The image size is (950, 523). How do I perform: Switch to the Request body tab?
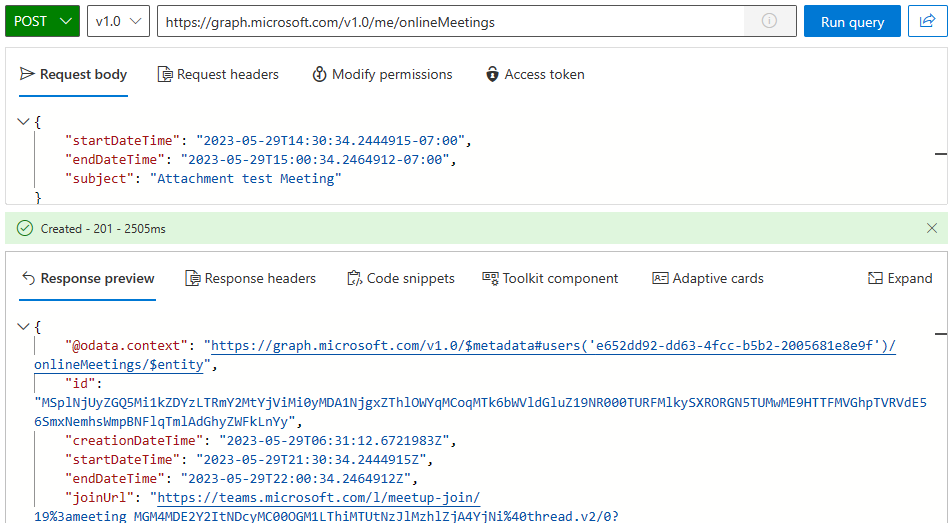(73, 75)
